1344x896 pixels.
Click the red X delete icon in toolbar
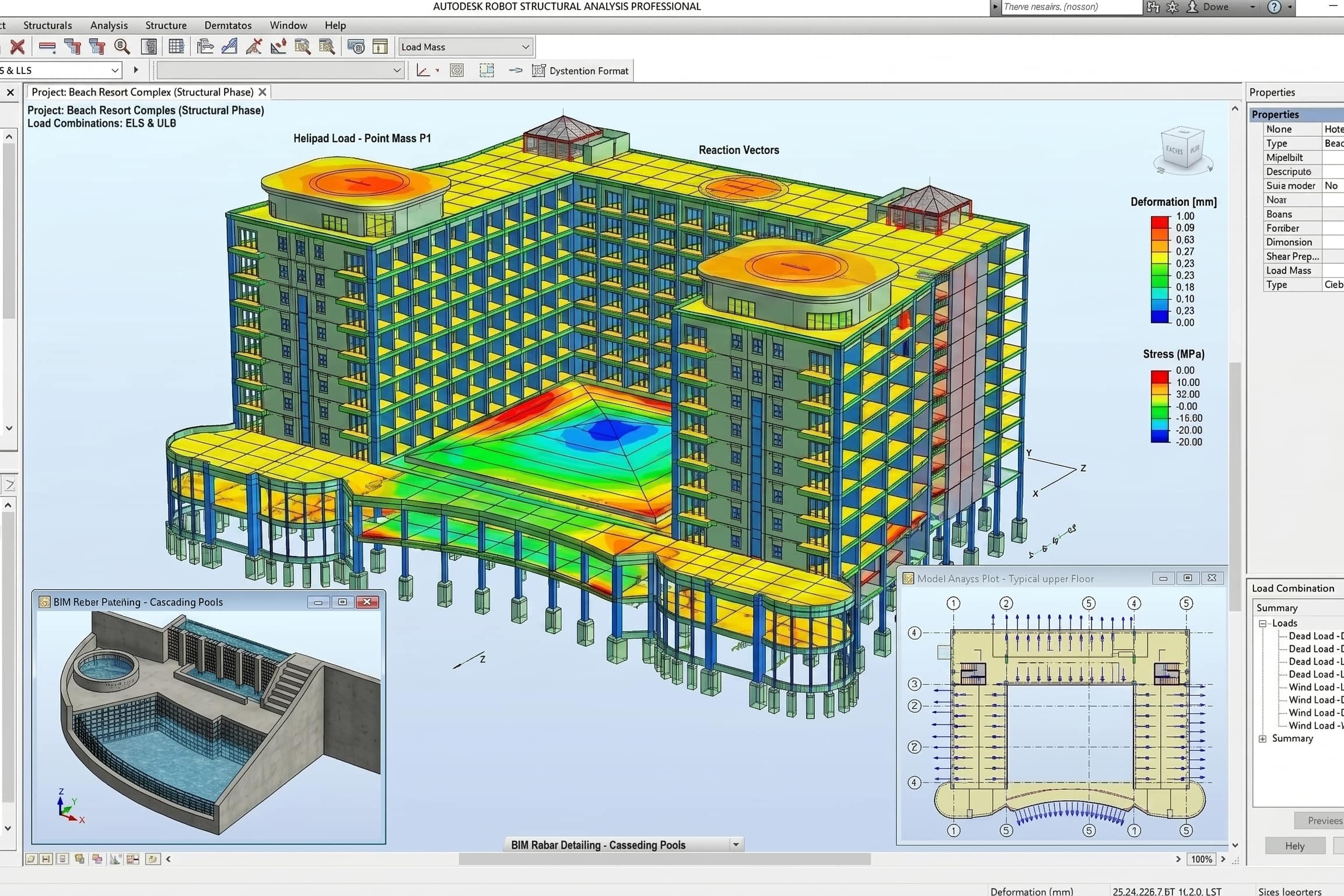tap(17, 47)
